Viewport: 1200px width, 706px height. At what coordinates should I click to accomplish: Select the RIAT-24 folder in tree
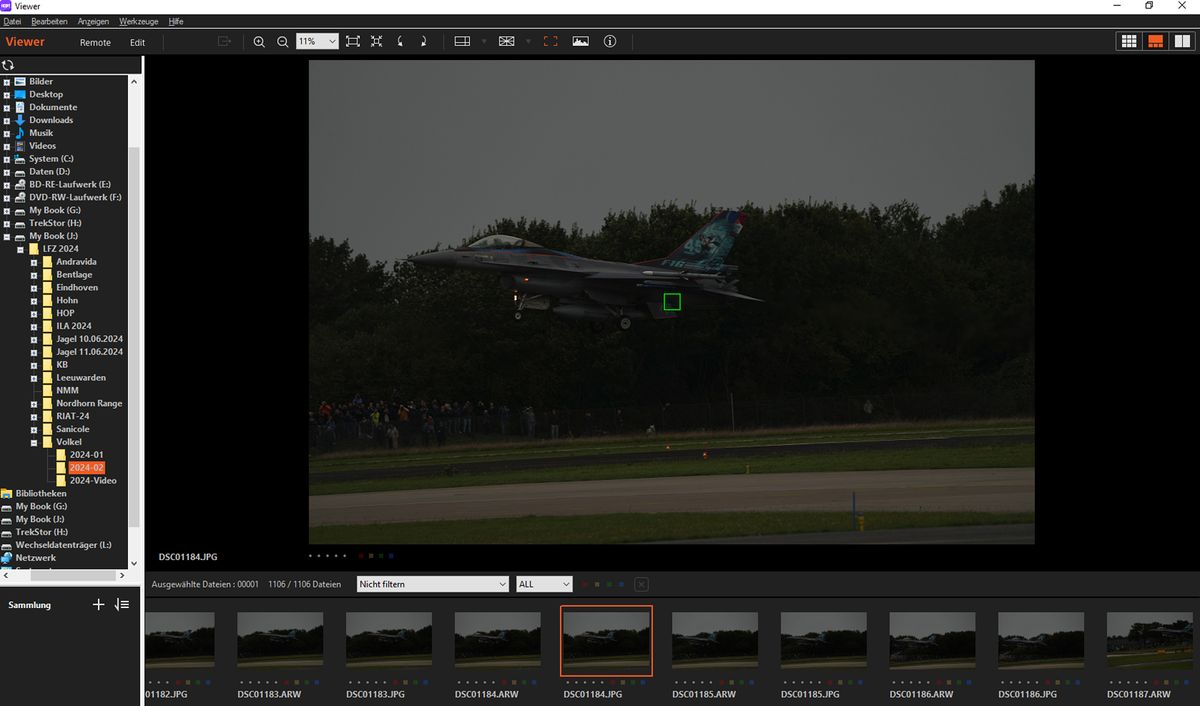[x=72, y=416]
